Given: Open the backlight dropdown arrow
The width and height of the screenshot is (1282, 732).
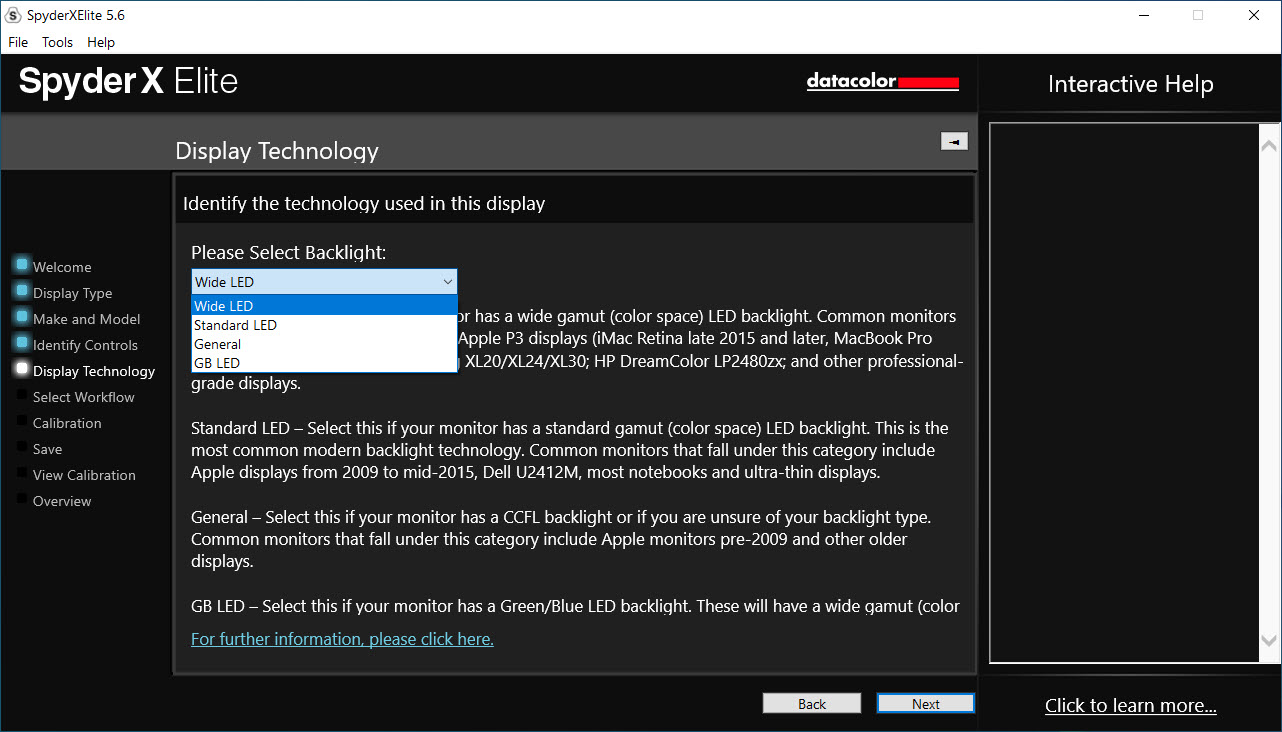Looking at the screenshot, I should tap(447, 282).
